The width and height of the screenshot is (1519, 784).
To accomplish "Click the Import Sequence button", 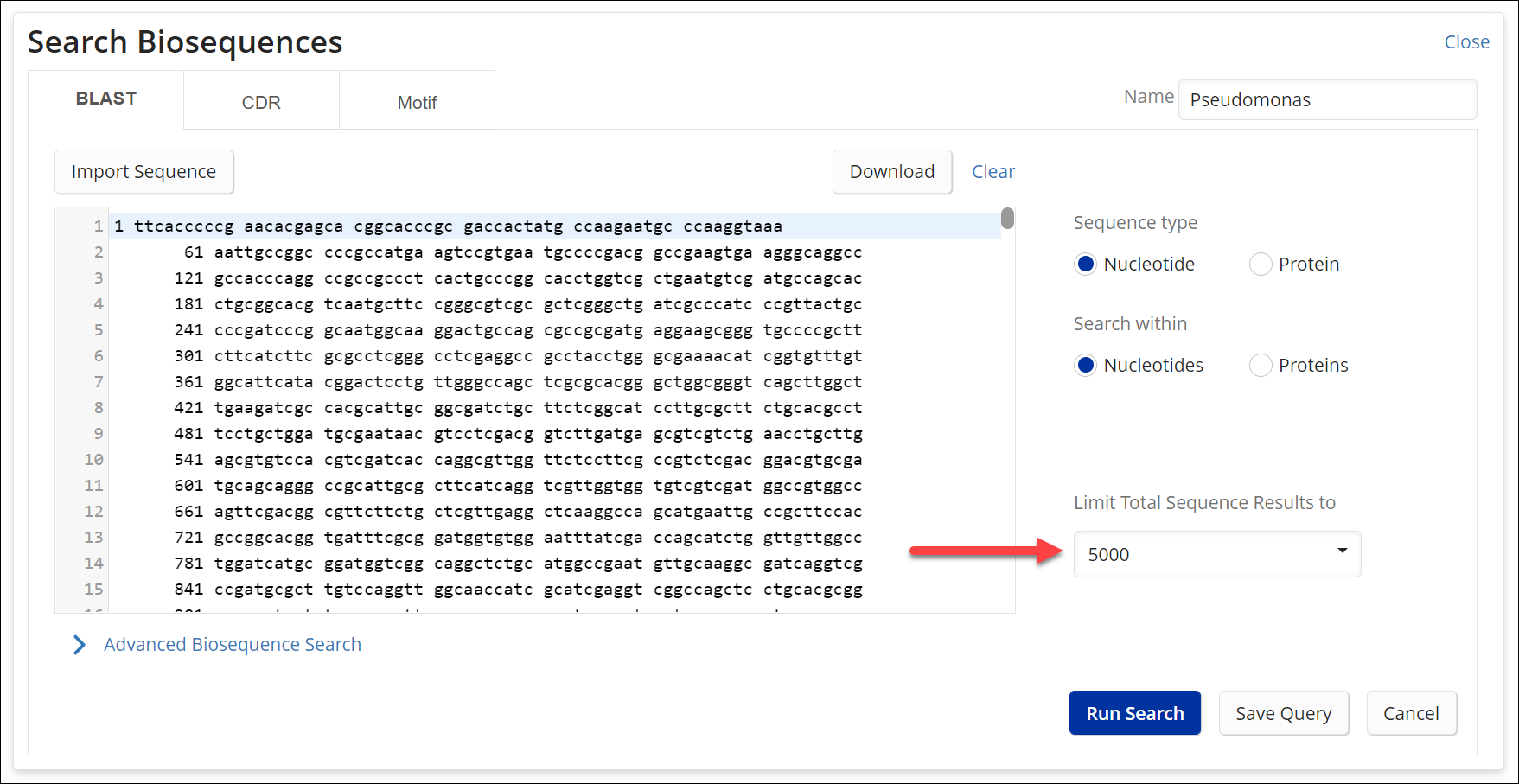I will (x=144, y=172).
